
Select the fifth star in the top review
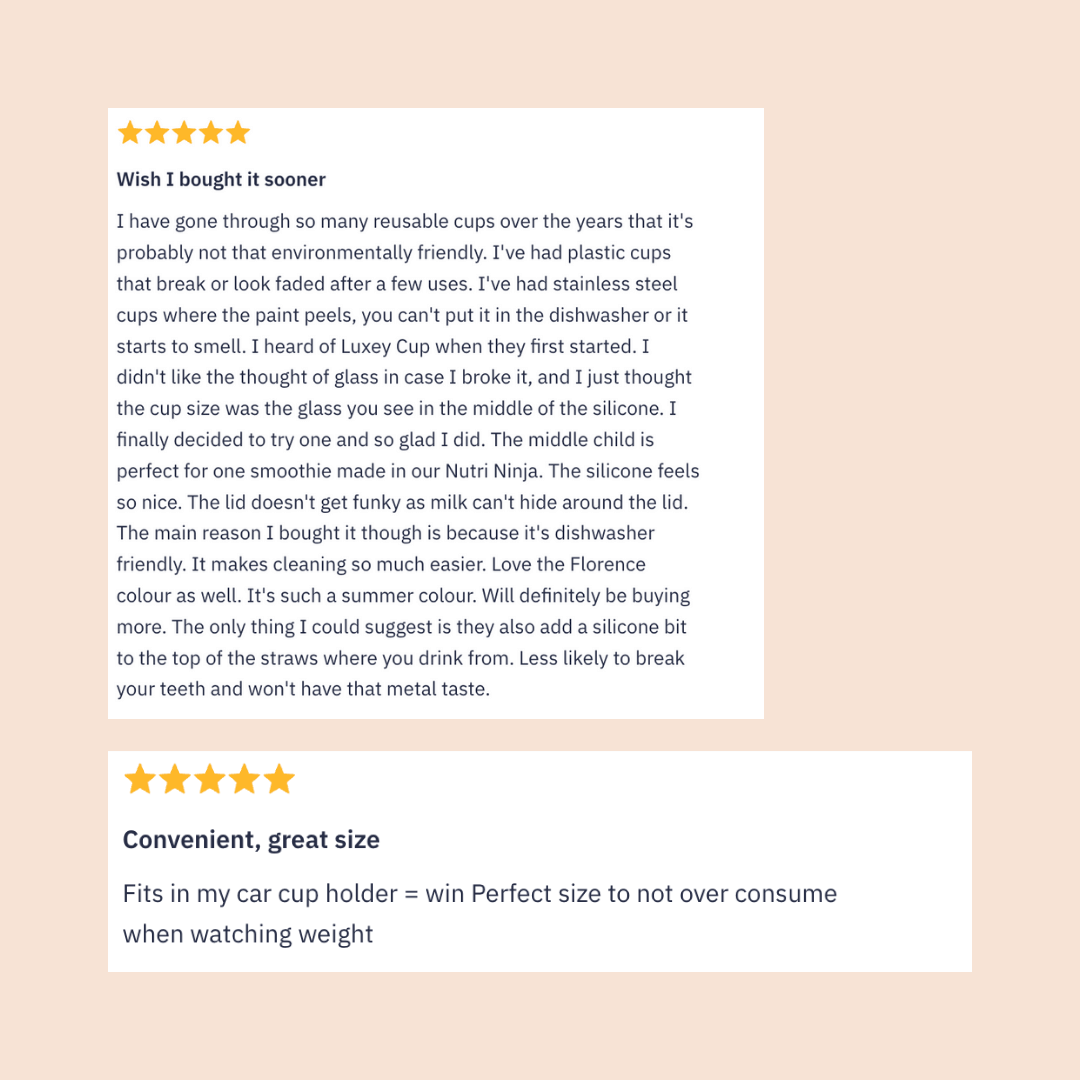point(238,133)
